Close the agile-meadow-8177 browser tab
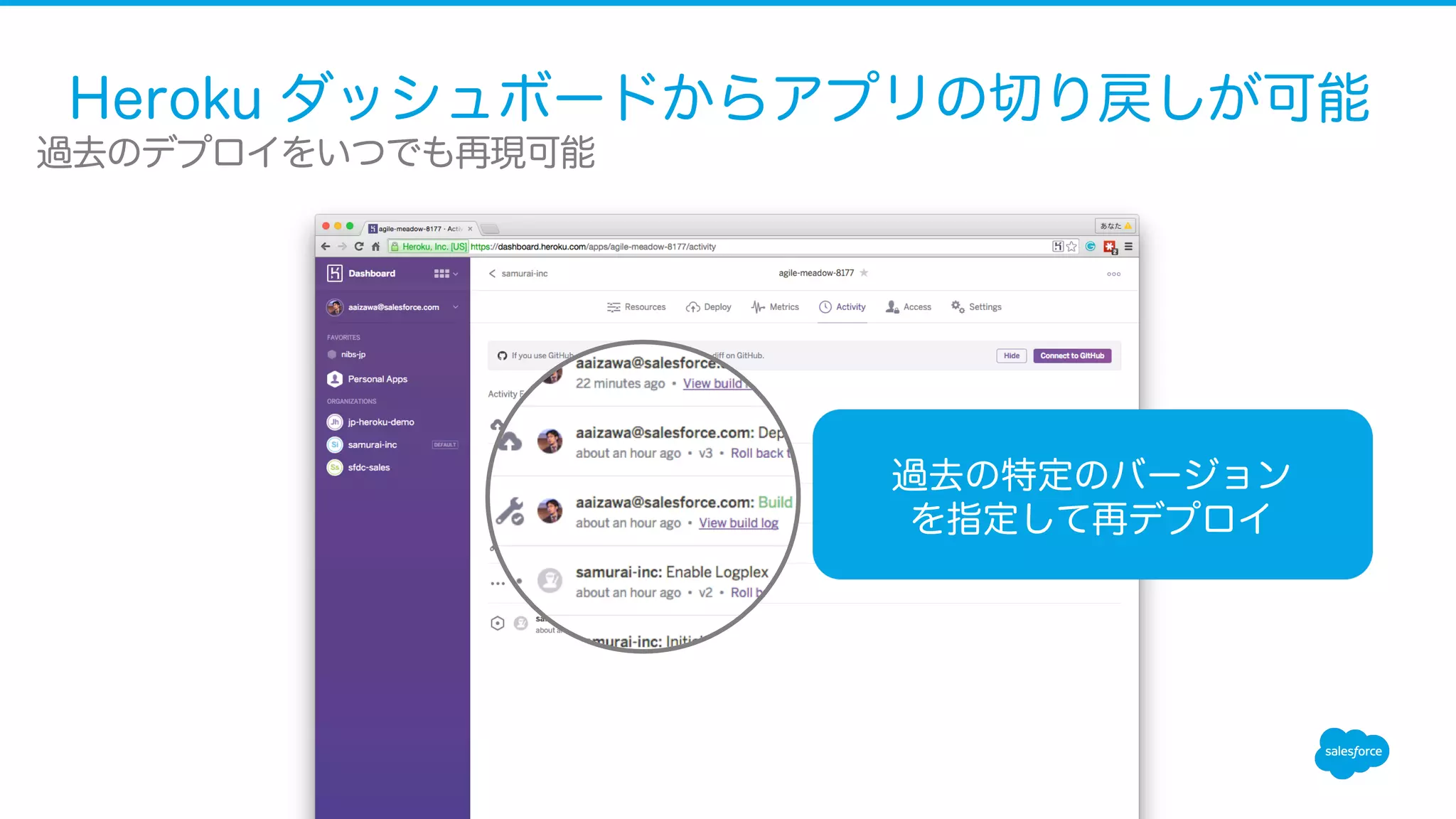The image size is (1456, 819). click(470, 229)
